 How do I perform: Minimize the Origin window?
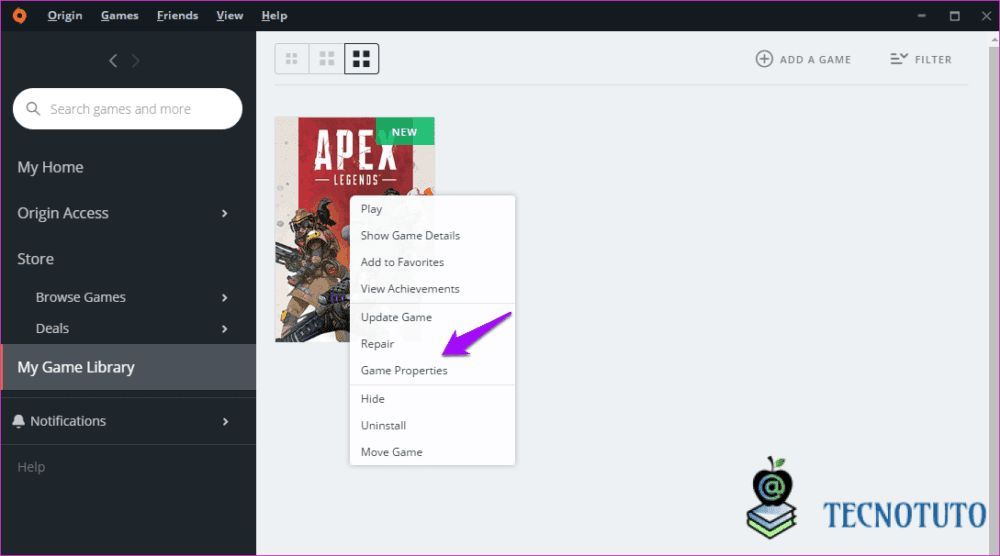click(922, 15)
